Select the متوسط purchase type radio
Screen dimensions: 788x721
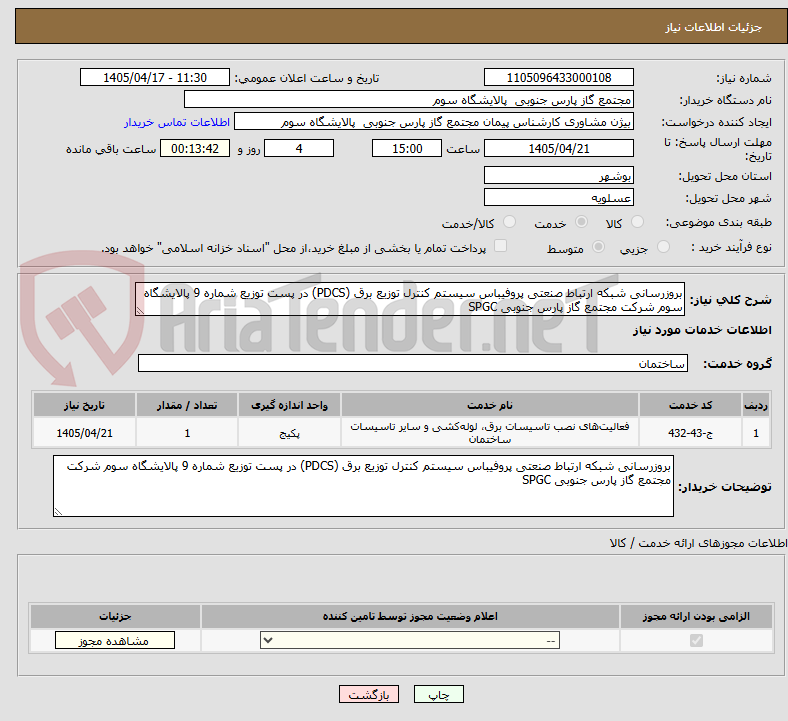[x=598, y=247]
